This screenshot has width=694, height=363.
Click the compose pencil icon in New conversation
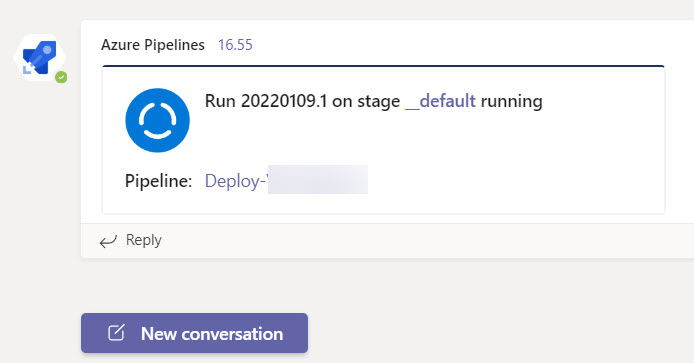(116, 333)
